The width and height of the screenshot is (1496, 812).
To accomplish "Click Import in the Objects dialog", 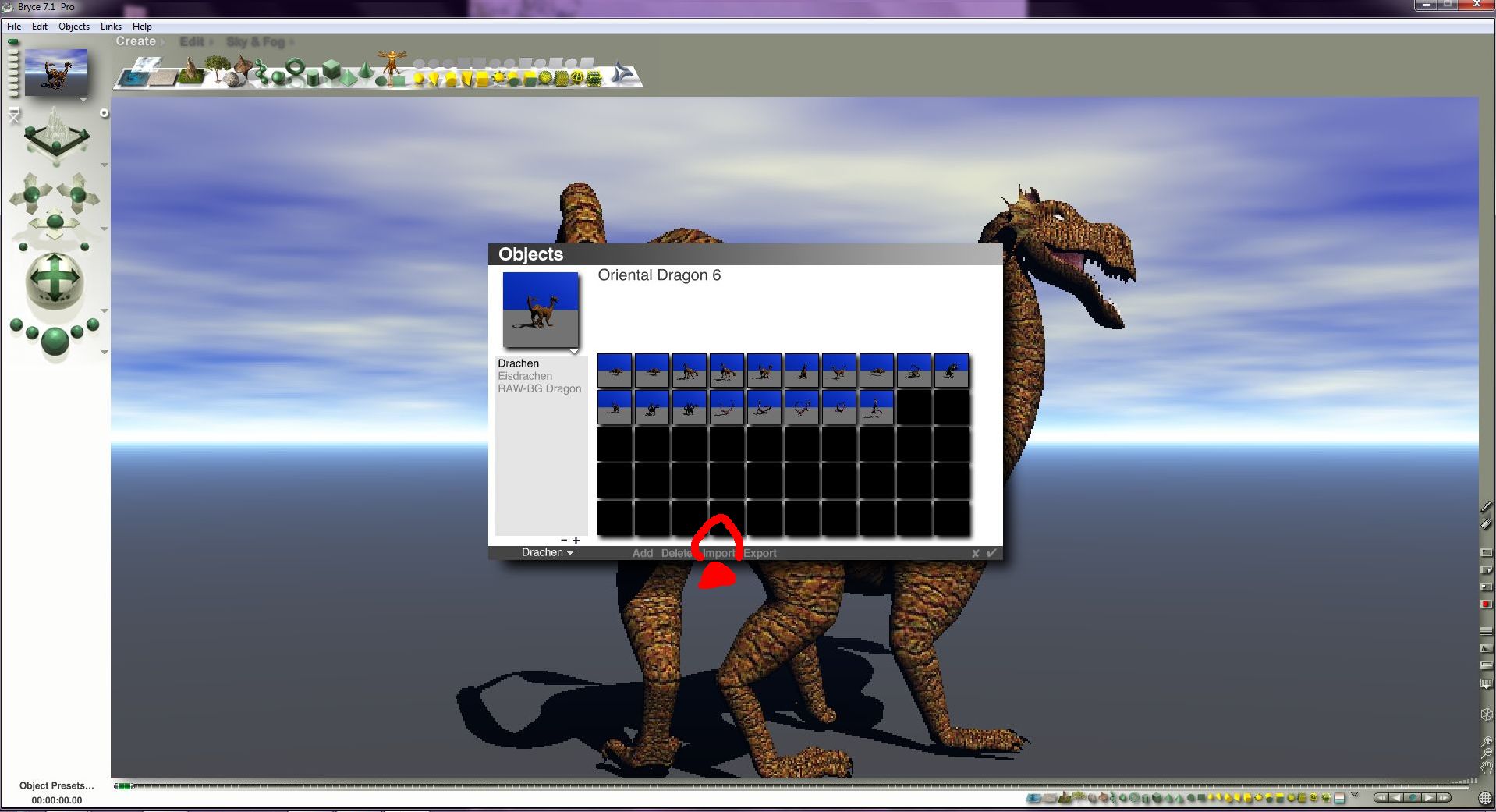I will pos(718,553).
